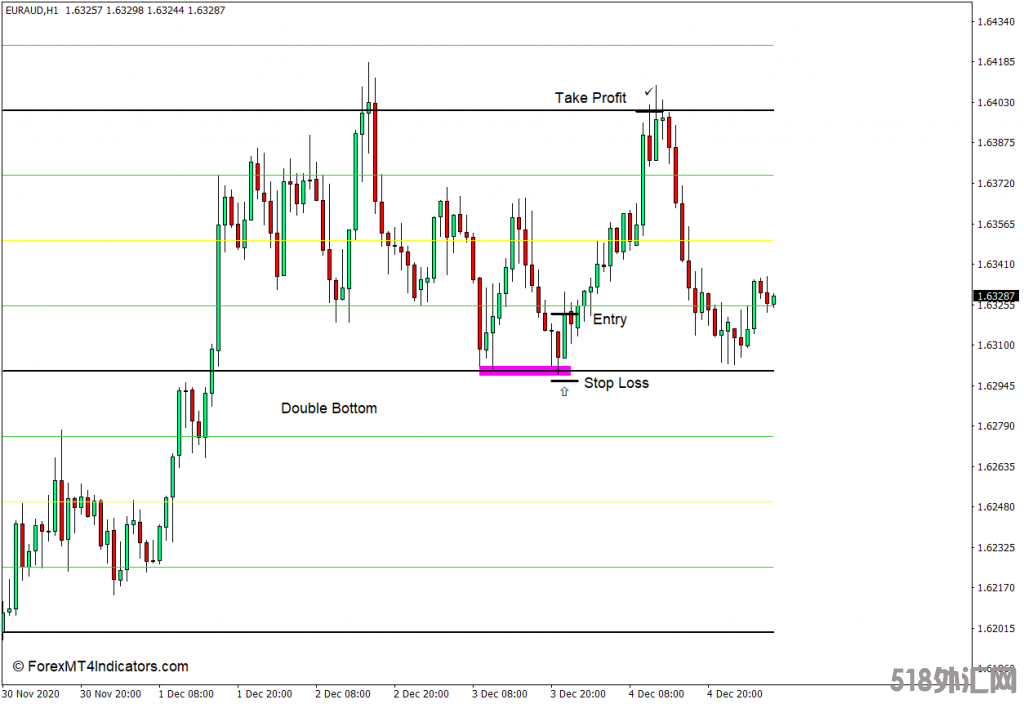Click the "1 Dec 20:00" time axis label

click(x=264, y=694)
